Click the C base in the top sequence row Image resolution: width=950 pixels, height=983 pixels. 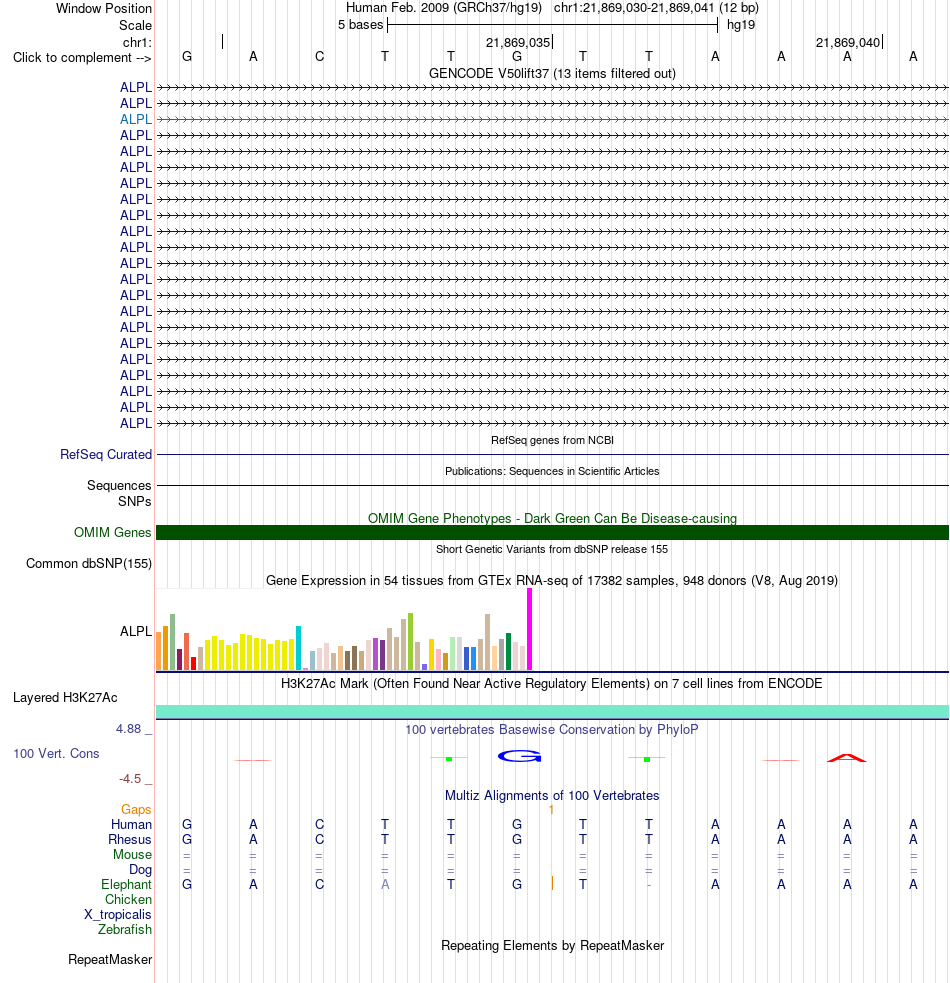(x=319, y=57)
